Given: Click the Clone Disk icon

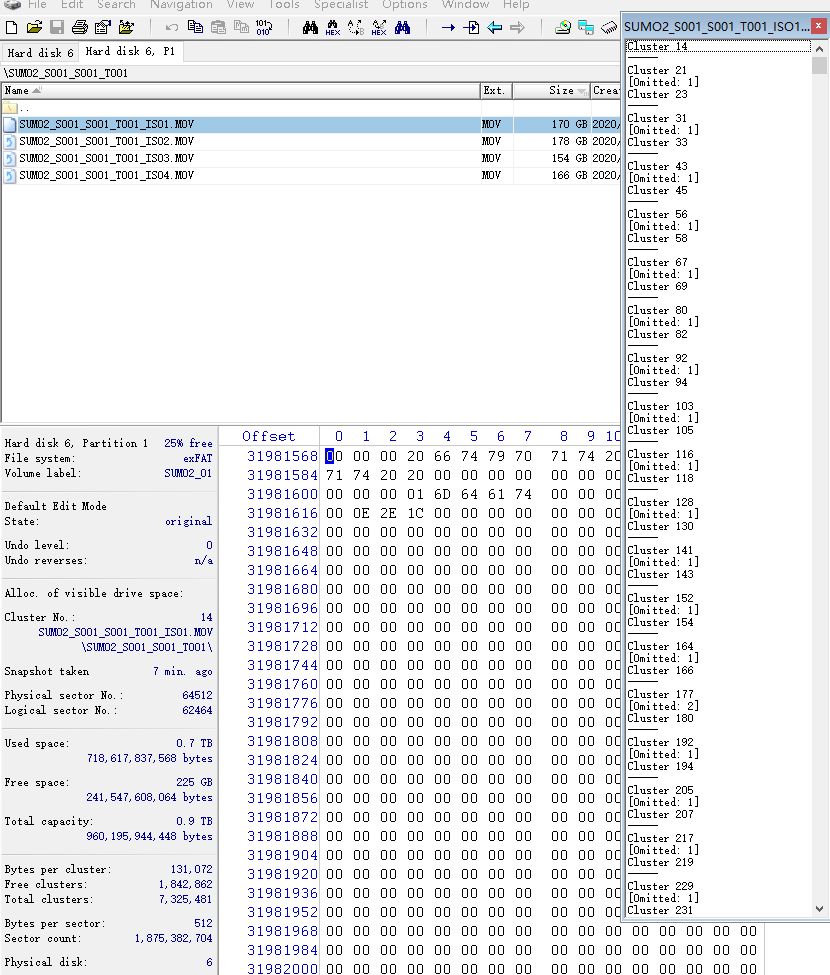Looking at the screenshot, I should pos(586,27).
